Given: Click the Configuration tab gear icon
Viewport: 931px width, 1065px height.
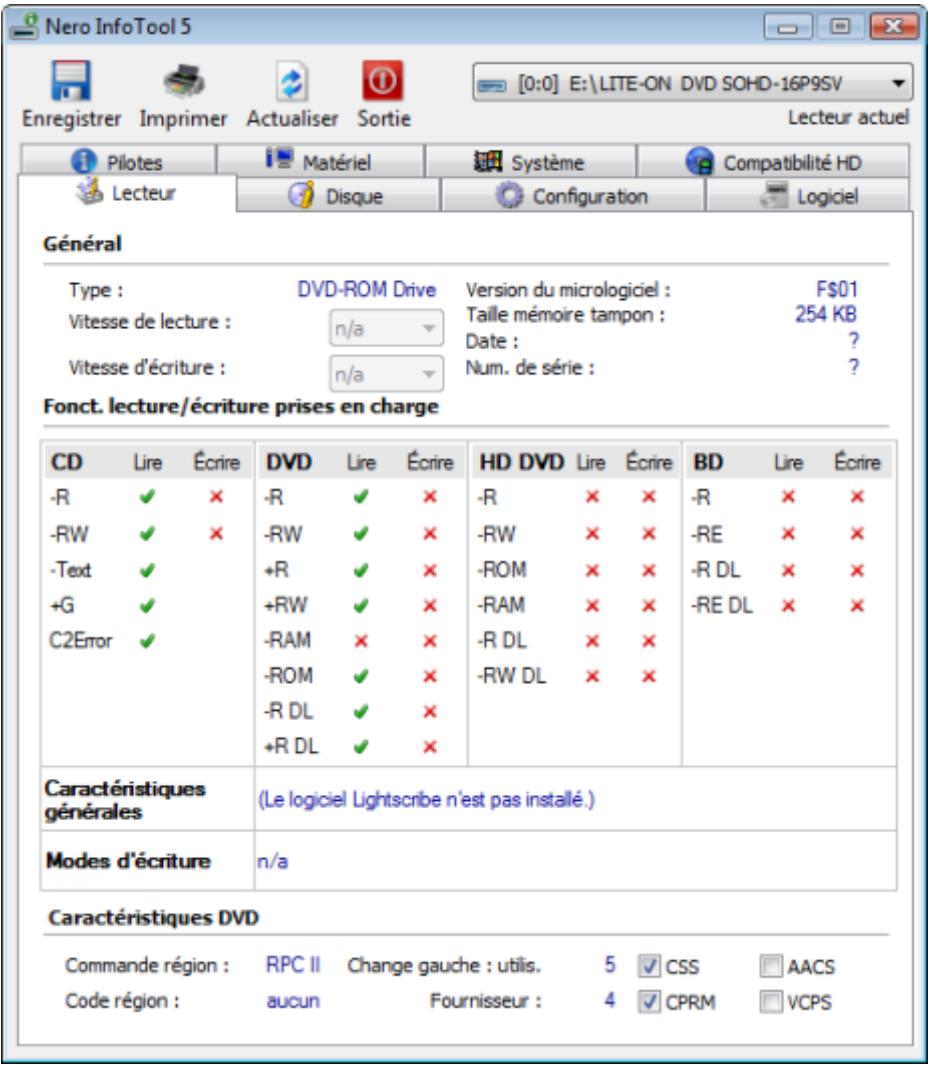Looking at the screenshot, I should (509, 196).
